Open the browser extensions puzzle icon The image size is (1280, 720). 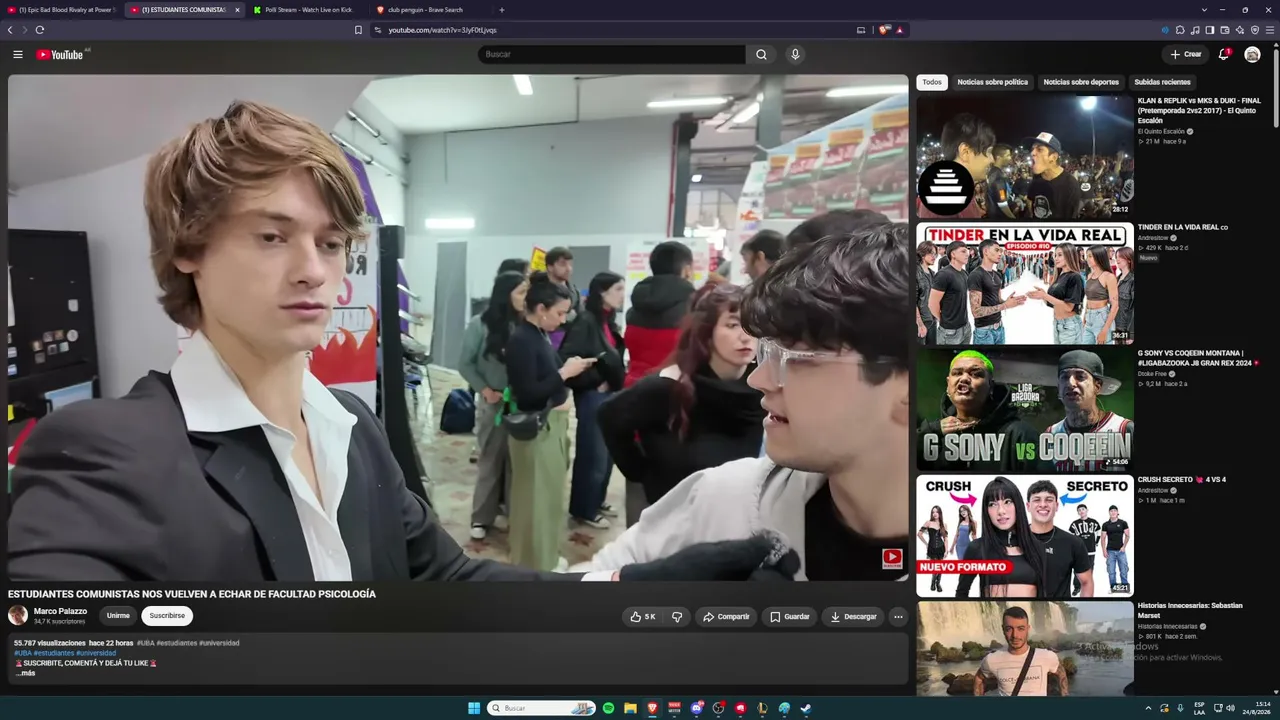tap(1180, 30)
